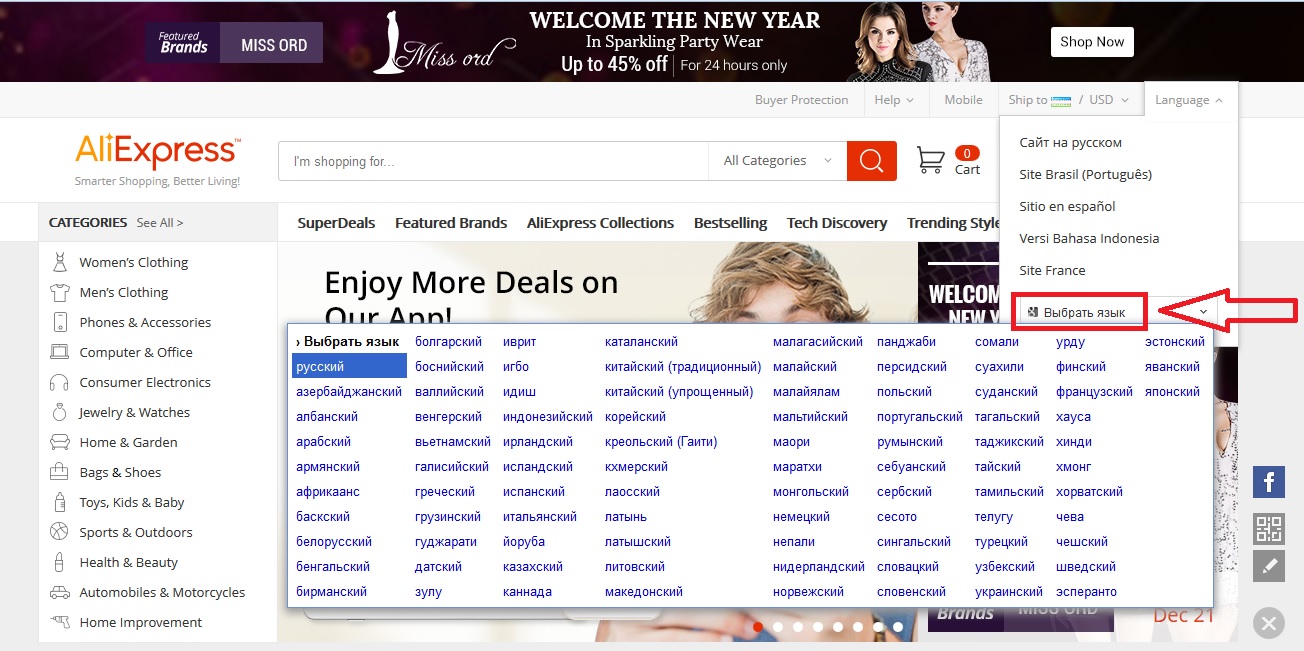Click the Toys, Kids & Baby icon
The height and width of the screenshot is (651, 1304).
click(60, 502)
